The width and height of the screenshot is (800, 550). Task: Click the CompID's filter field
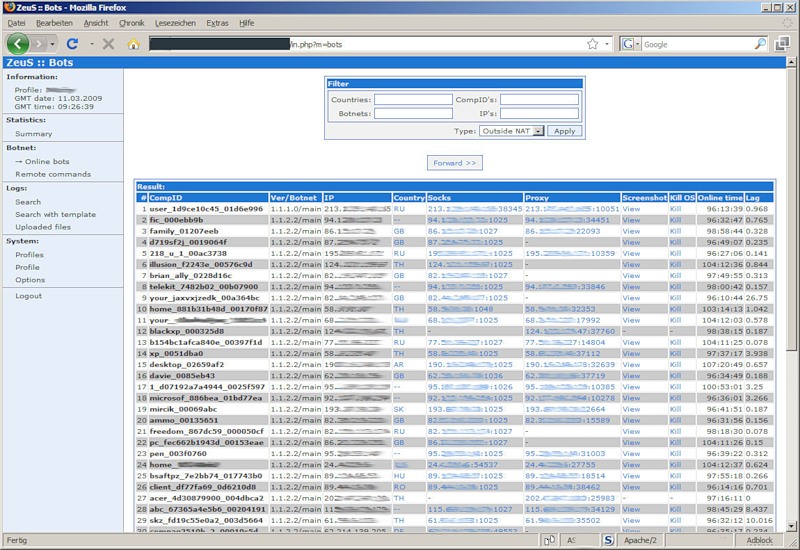coord(539,99)
